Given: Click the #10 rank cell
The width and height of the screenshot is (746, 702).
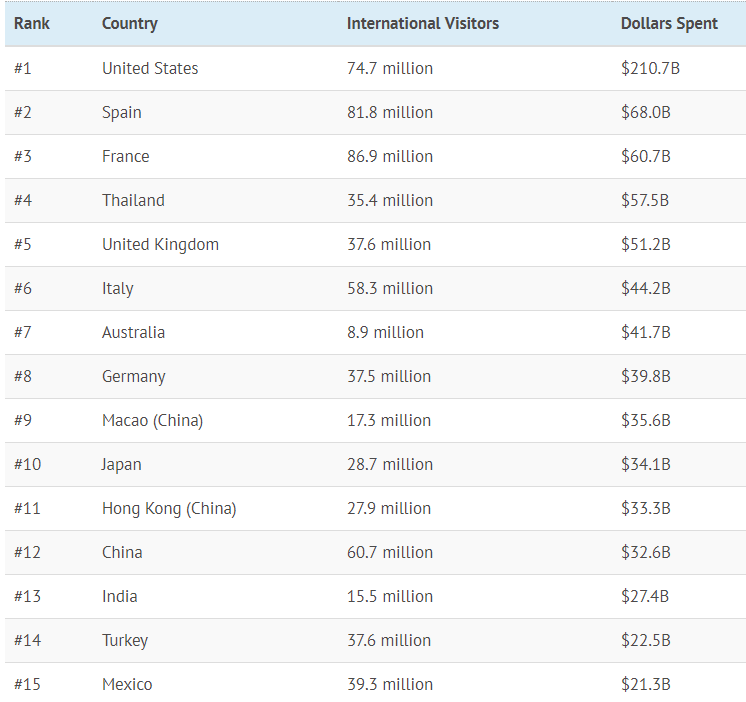Looking at the screenshot, I should pos(27,464).
